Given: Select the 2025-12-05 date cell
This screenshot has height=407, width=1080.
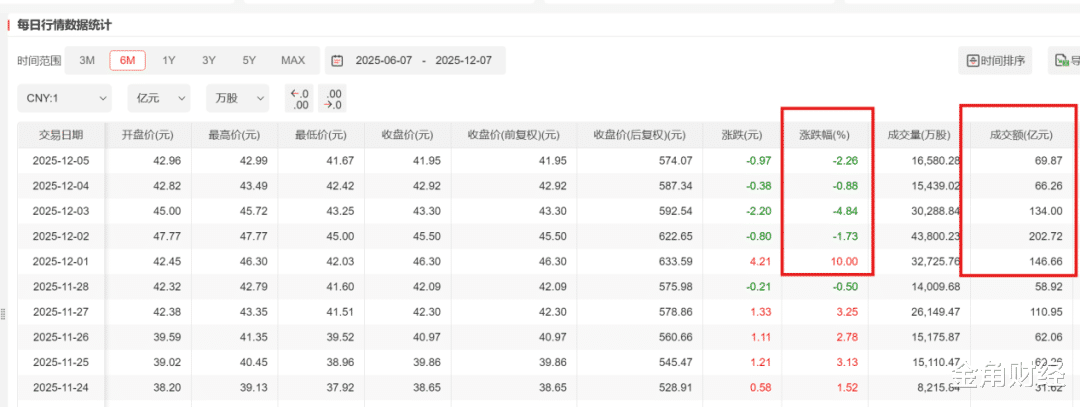Looking at the screenshot, I should coord(61,160).
